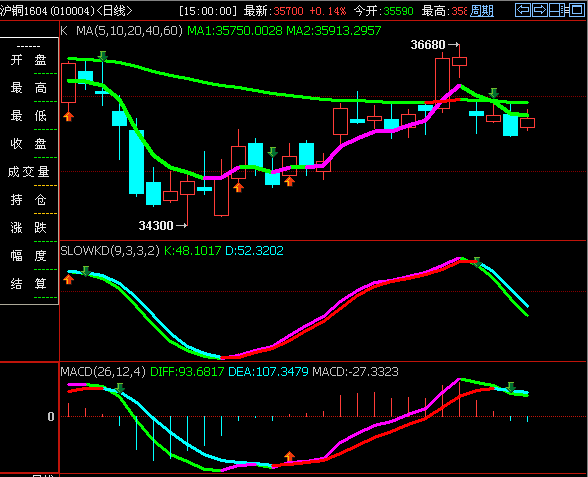Screen dimensions: 588x477
Task: Select the 最低 row in the side panel
Action: 28,116
